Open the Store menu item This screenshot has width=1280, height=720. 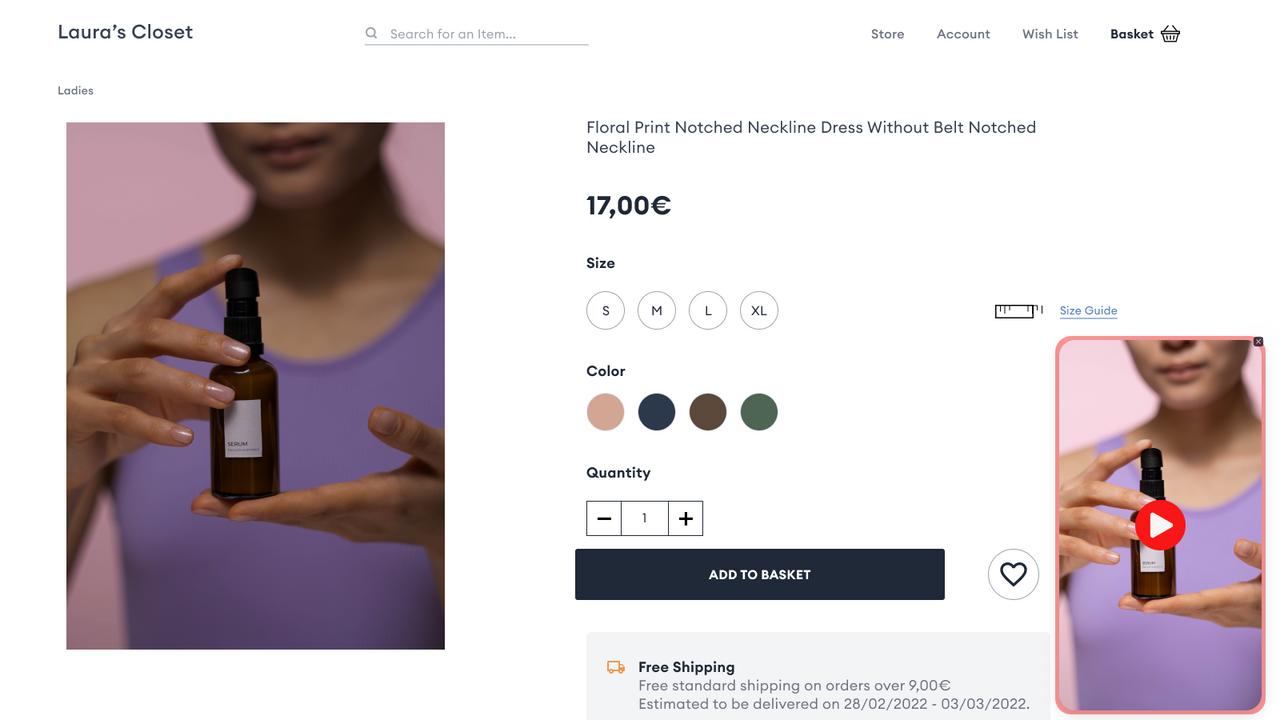coord(887,33)
